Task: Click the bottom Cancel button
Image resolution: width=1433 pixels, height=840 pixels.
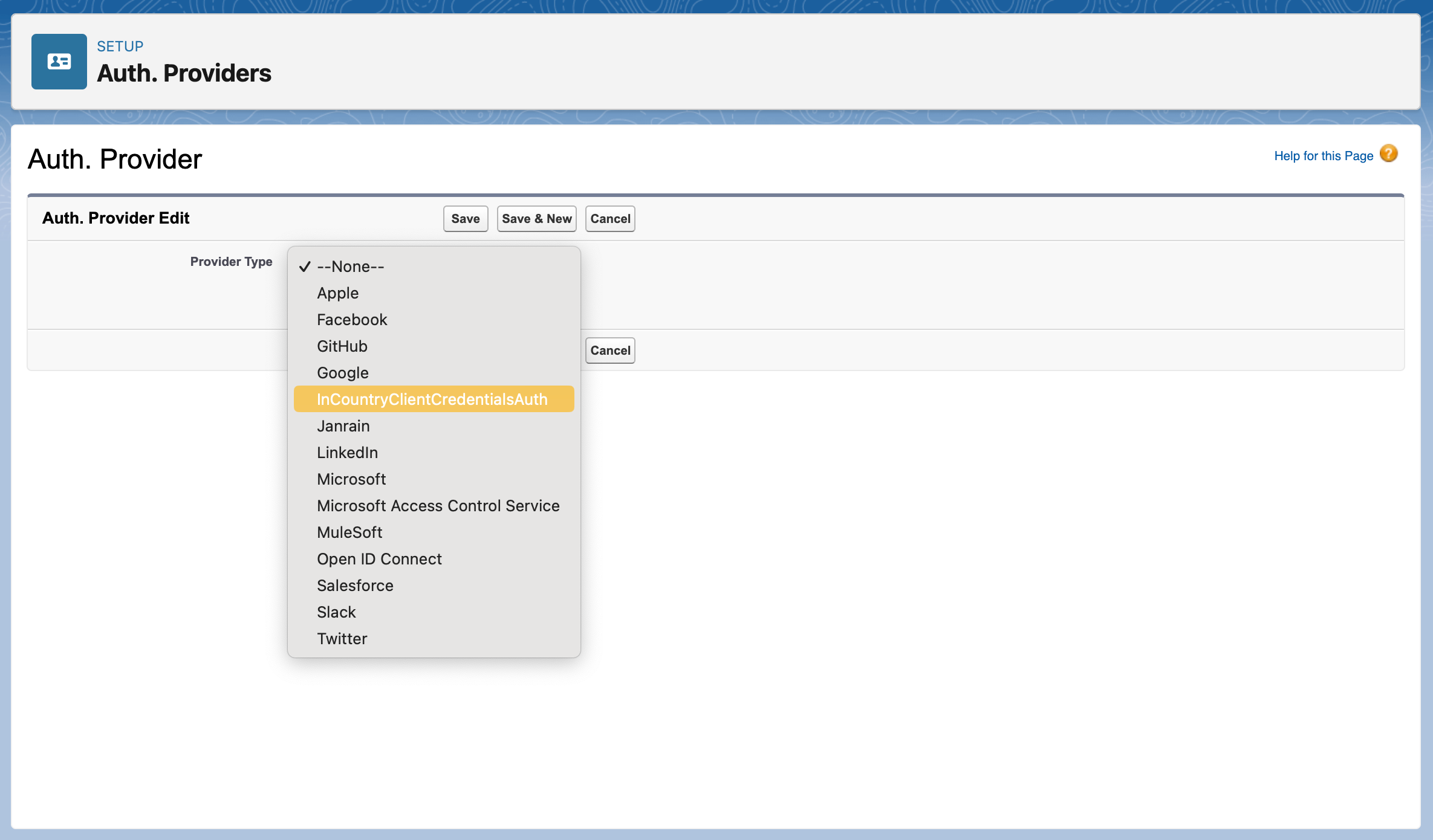Action: pyautogui.click(x=609, y=351)
